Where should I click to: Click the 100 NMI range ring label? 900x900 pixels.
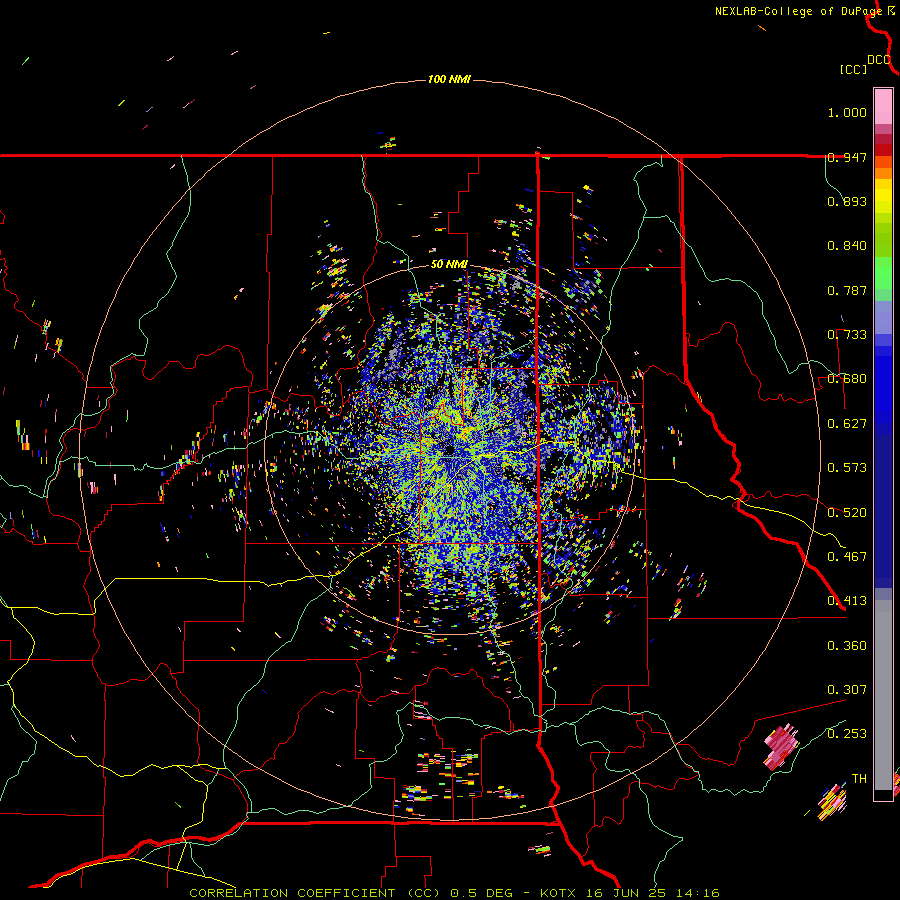pyautogui.click(x=449, y=79)
